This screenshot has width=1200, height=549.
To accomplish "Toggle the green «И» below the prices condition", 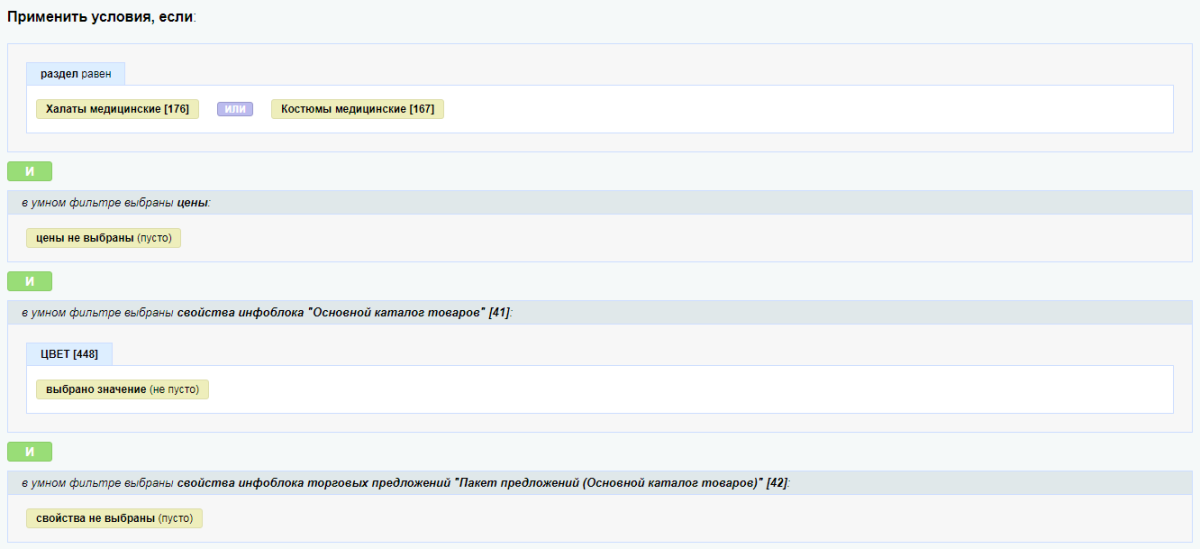I will click(29, 281).
